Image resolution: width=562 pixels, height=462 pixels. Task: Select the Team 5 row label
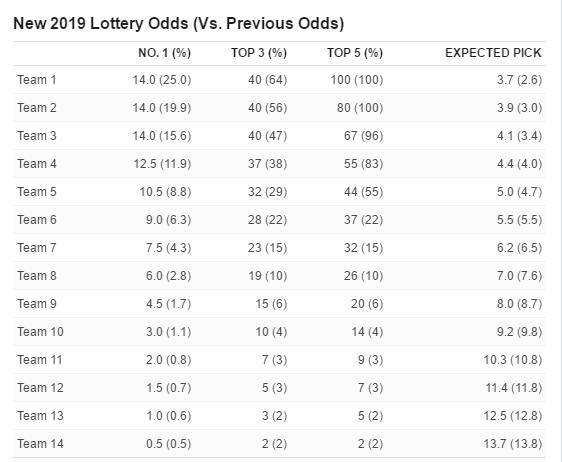tap(37, 191)
